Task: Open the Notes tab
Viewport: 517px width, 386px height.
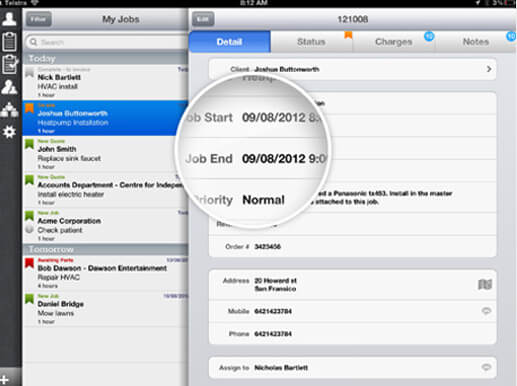Action: [x=476, y=42]
